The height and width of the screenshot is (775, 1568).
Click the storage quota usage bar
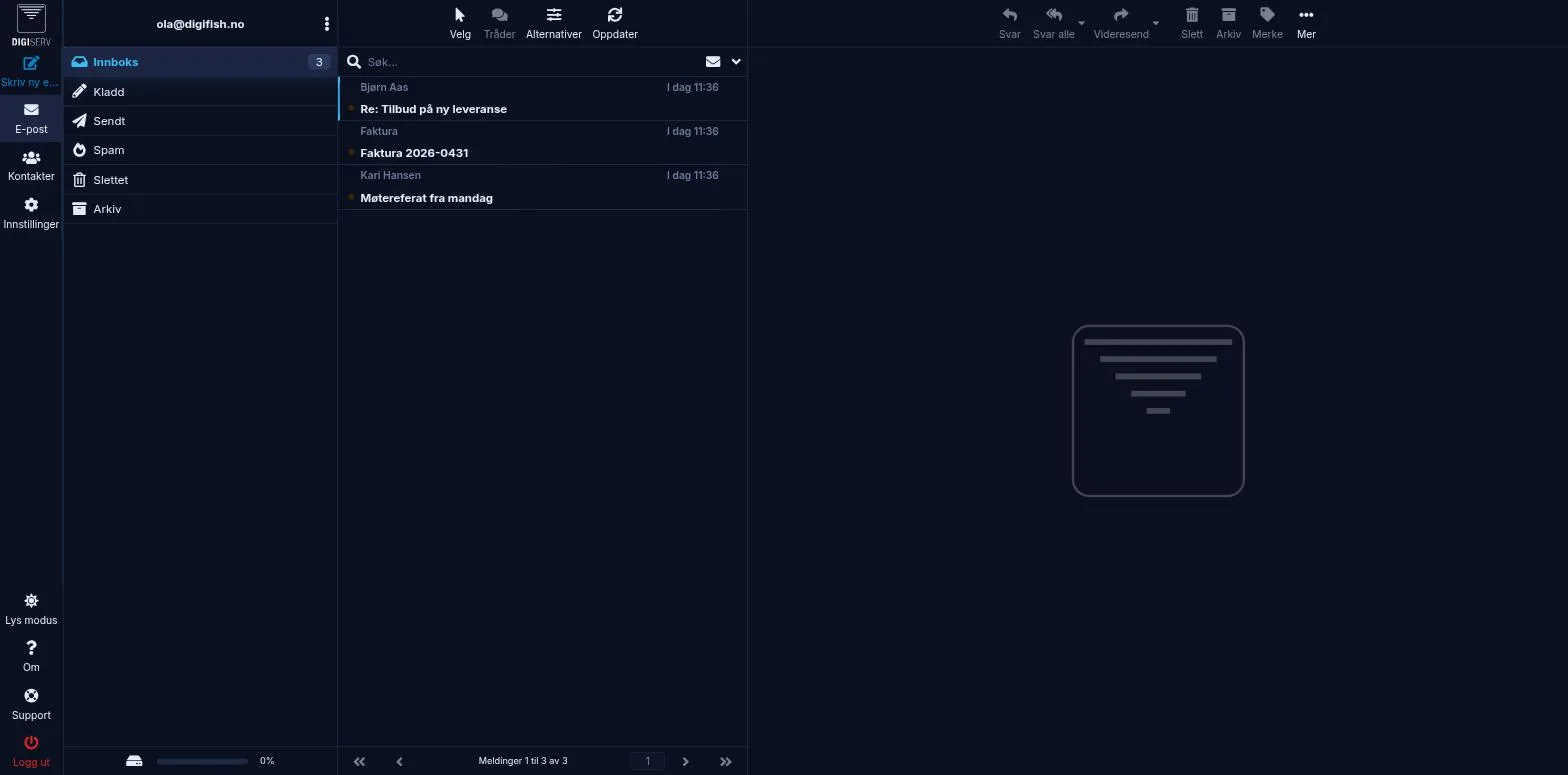[x=202, y=761]
